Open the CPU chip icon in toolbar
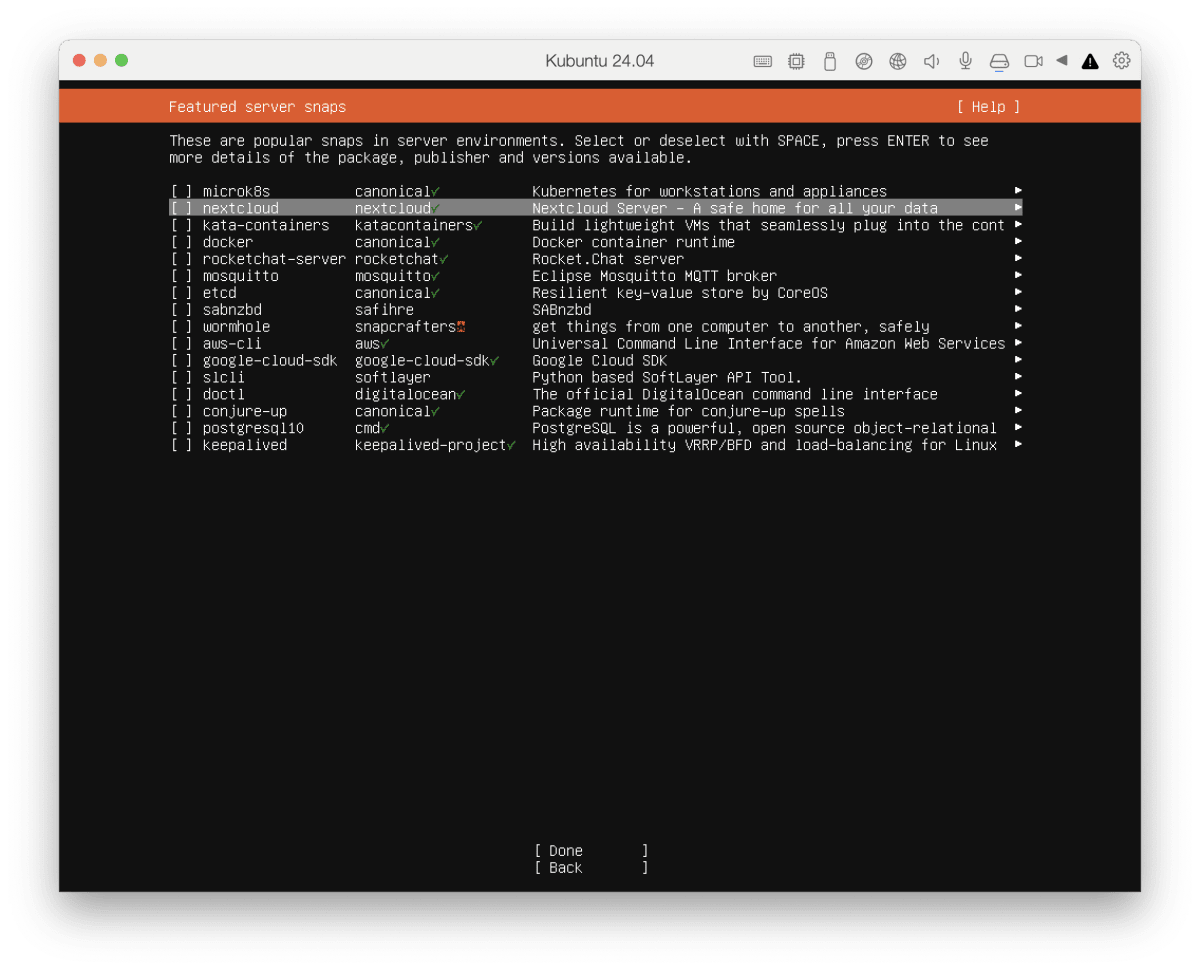 [796, 61]
